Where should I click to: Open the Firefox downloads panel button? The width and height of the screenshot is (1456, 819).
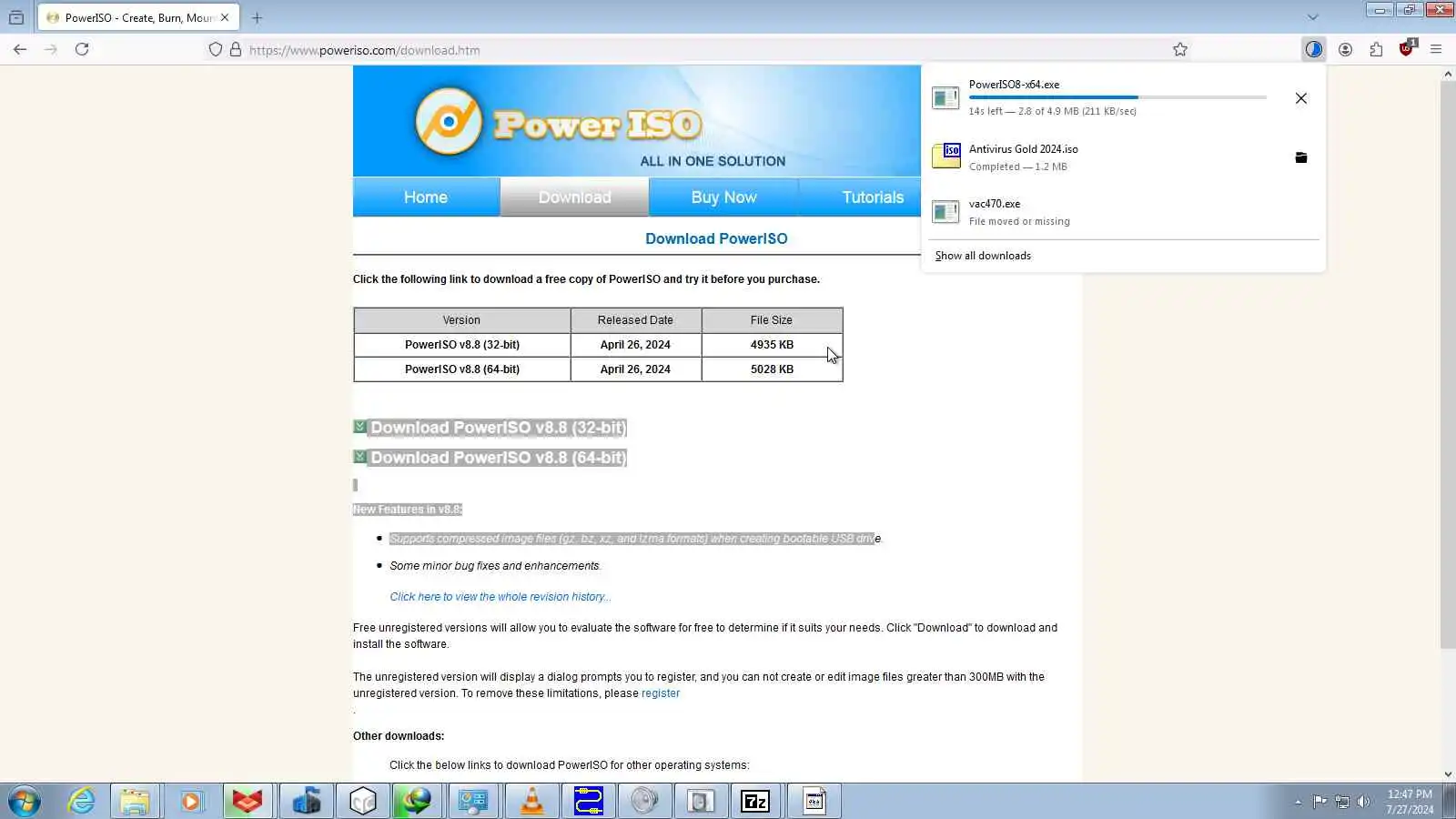(x=1313, y=49)
